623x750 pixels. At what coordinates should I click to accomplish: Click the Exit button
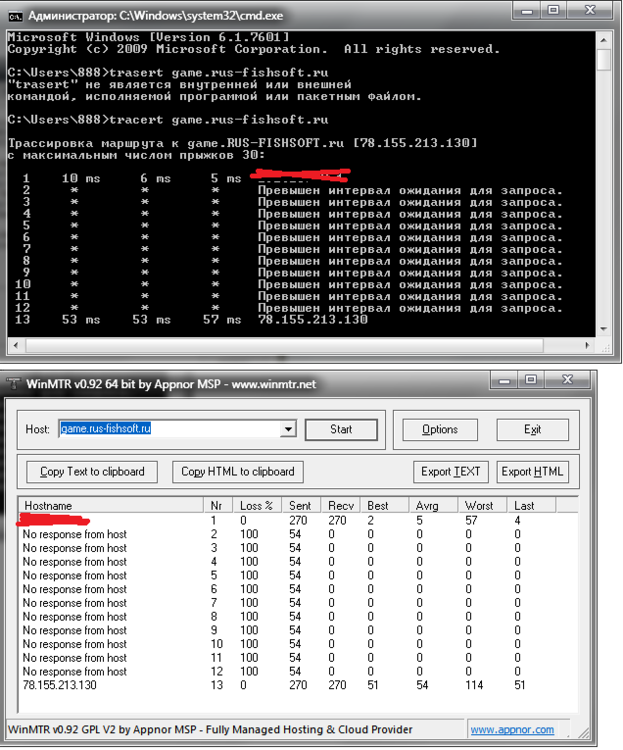click(532, 429)
